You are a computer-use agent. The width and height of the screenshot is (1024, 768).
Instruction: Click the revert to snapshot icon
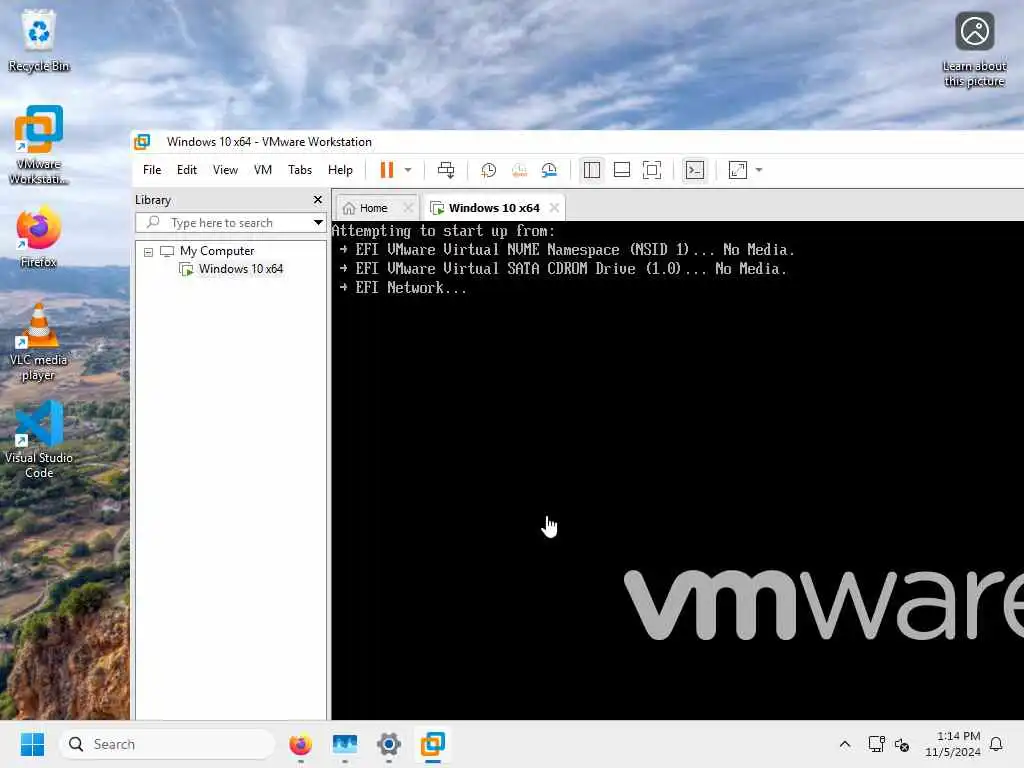click(x=519, y=170)
